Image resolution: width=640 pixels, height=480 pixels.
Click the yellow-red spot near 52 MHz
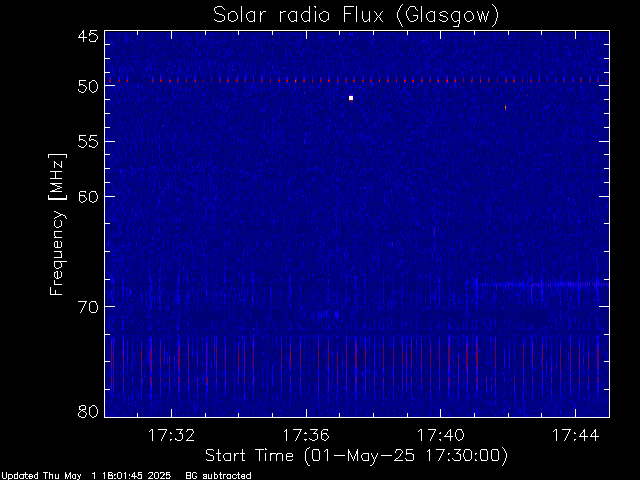pyautogui.click(x=505, y=107)
